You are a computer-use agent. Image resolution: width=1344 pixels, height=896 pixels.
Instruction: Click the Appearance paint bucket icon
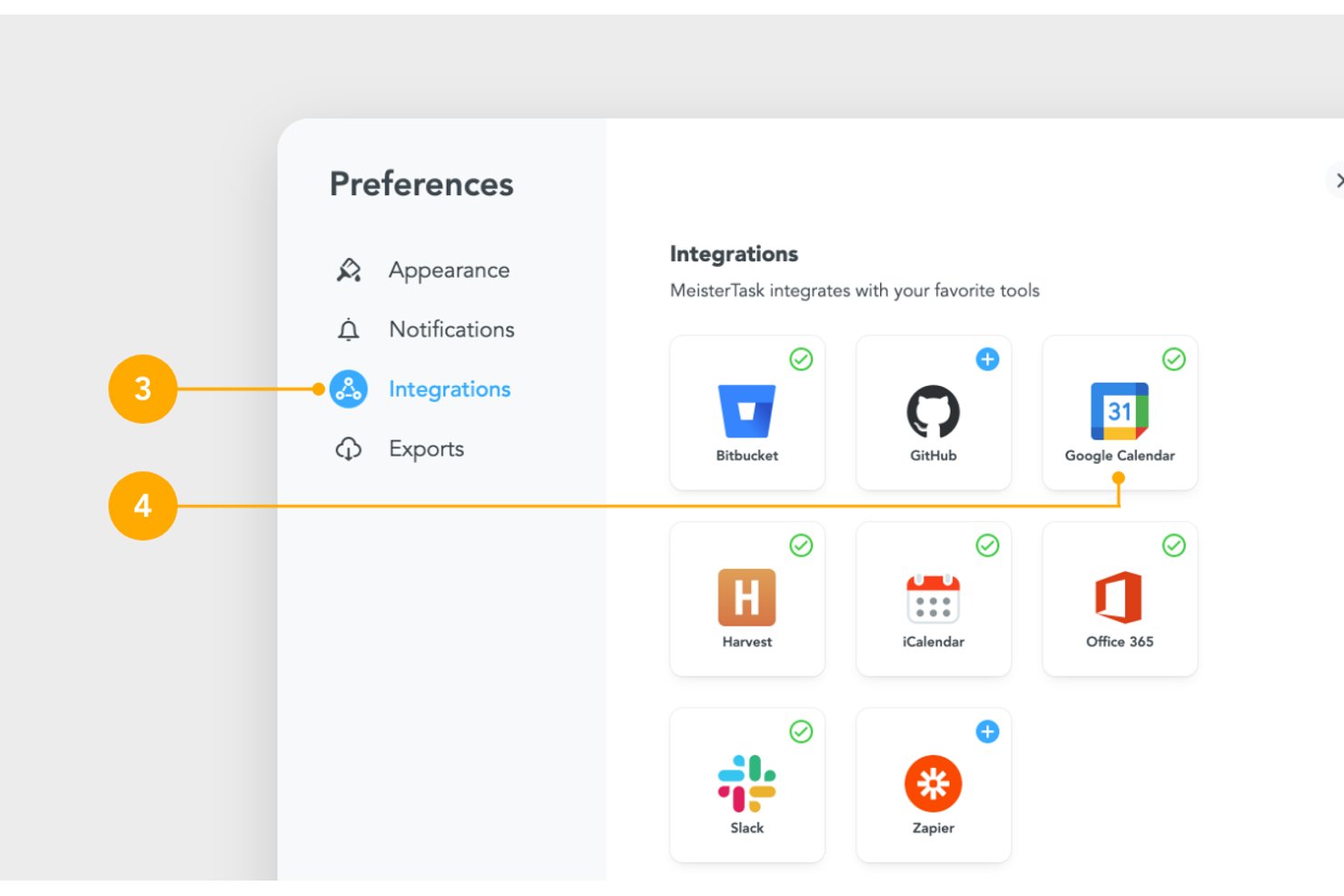tap(349, 271)
